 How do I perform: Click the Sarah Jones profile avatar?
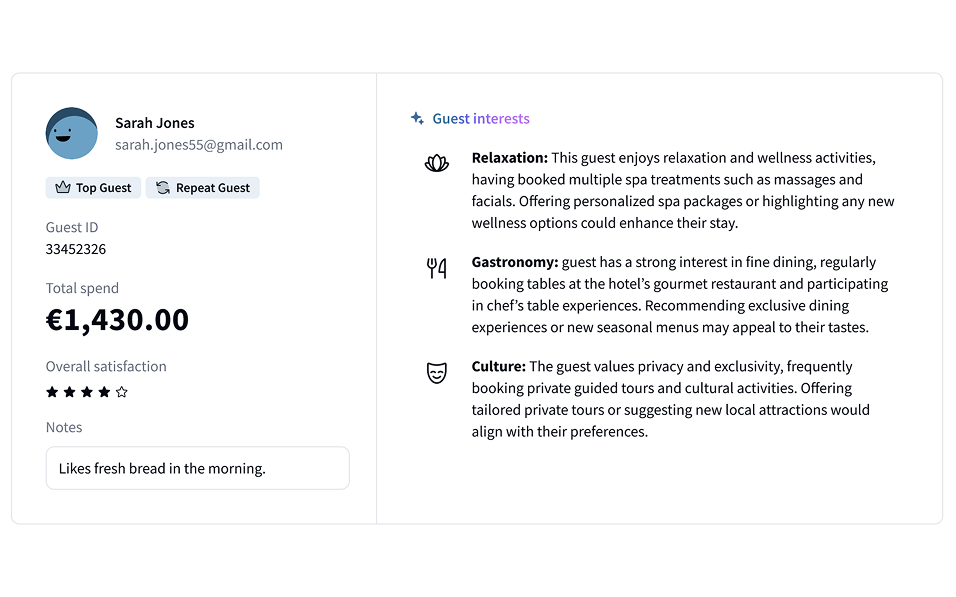coord(72,134)
